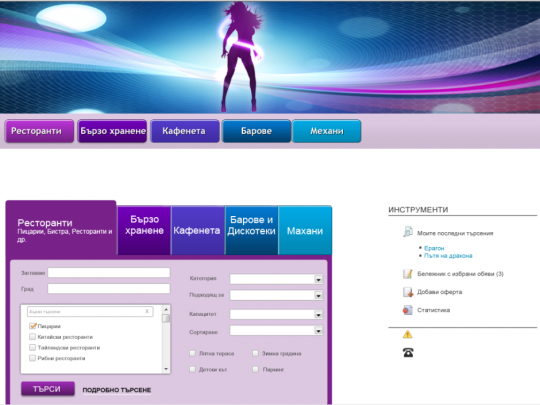Open the Категория dropdown

coord(276,279)
